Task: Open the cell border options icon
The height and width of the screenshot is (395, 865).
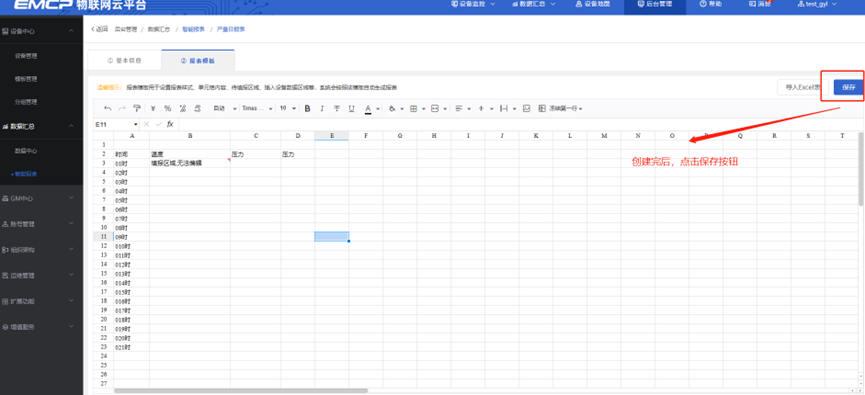Action: [x=413, y=109]
